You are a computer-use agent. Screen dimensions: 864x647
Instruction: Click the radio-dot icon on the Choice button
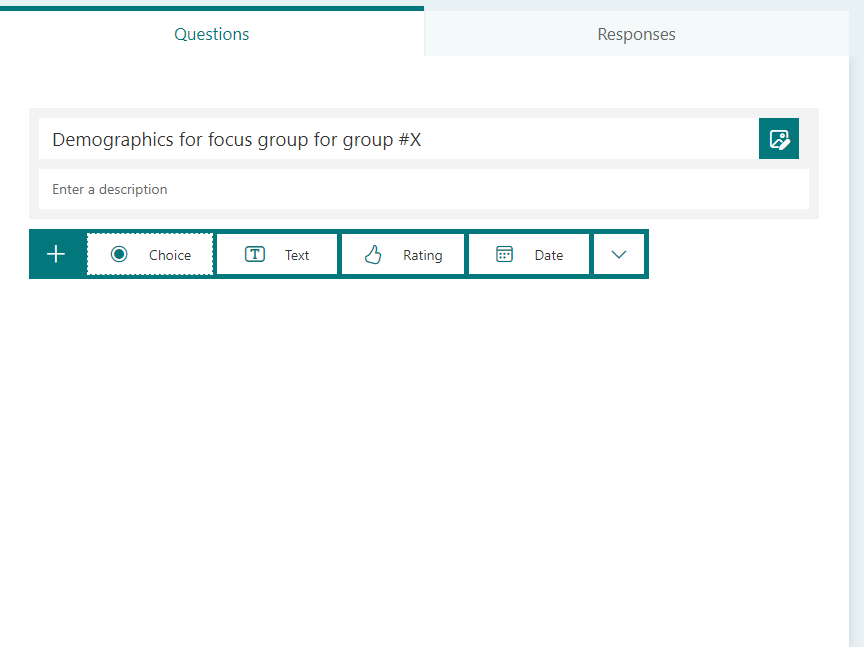click(119, 254)
